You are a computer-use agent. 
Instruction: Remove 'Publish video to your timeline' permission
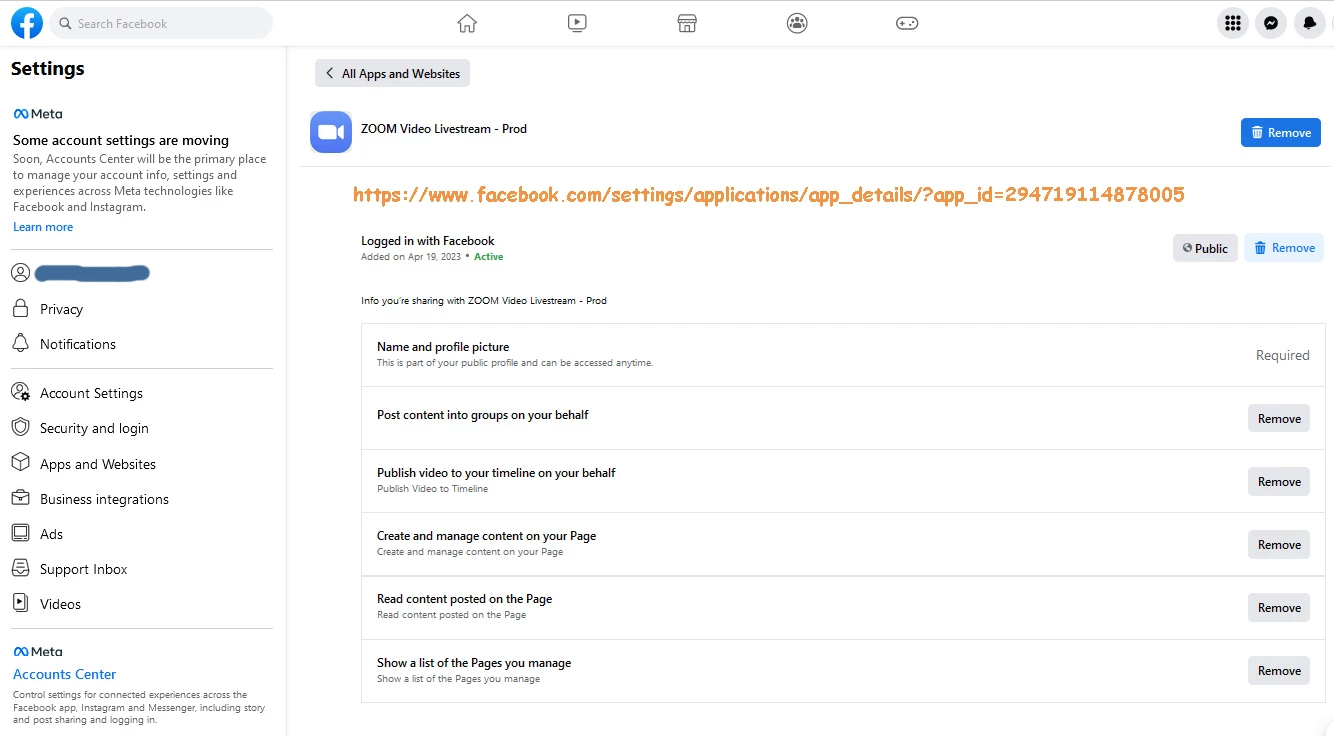pyautogui.click(x=1279, y=481)
